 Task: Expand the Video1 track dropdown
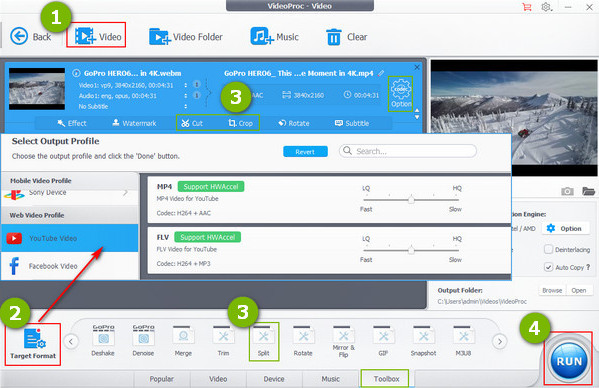click(x=186, y=85)
